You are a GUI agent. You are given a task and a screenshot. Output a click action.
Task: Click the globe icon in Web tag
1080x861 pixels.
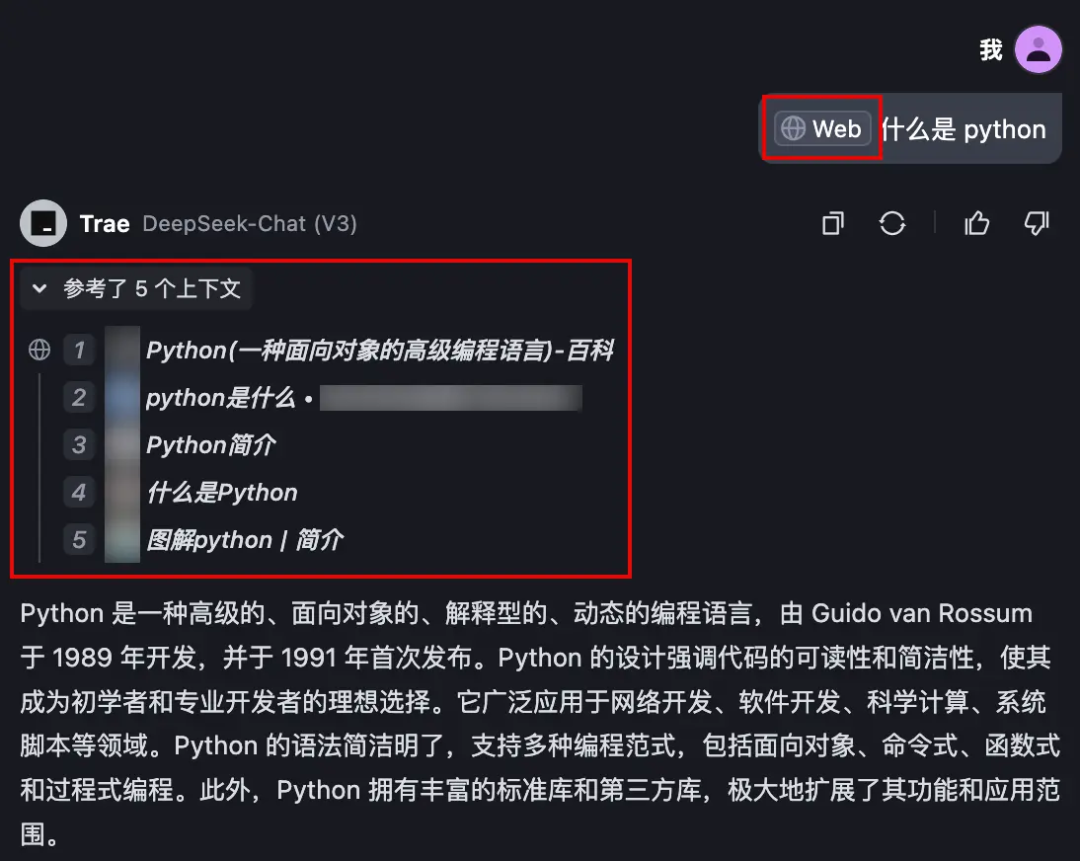click(x=793, y=128)
